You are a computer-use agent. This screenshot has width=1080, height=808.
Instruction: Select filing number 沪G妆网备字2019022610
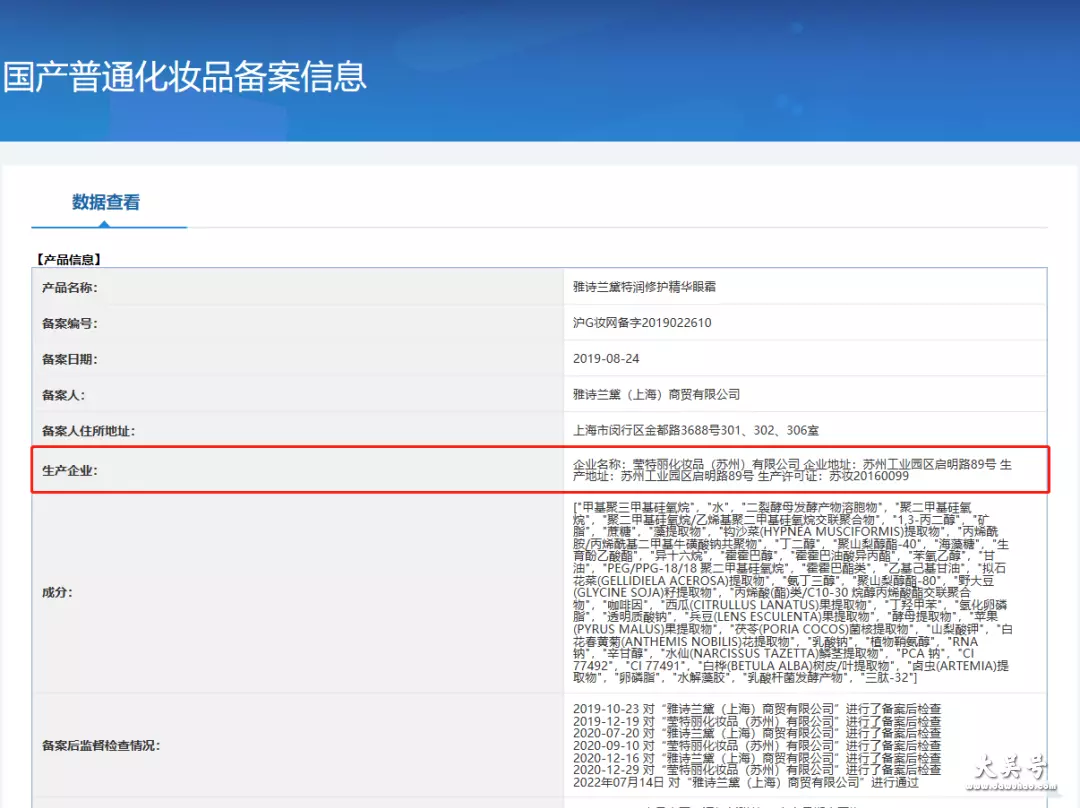click(642, 322)
